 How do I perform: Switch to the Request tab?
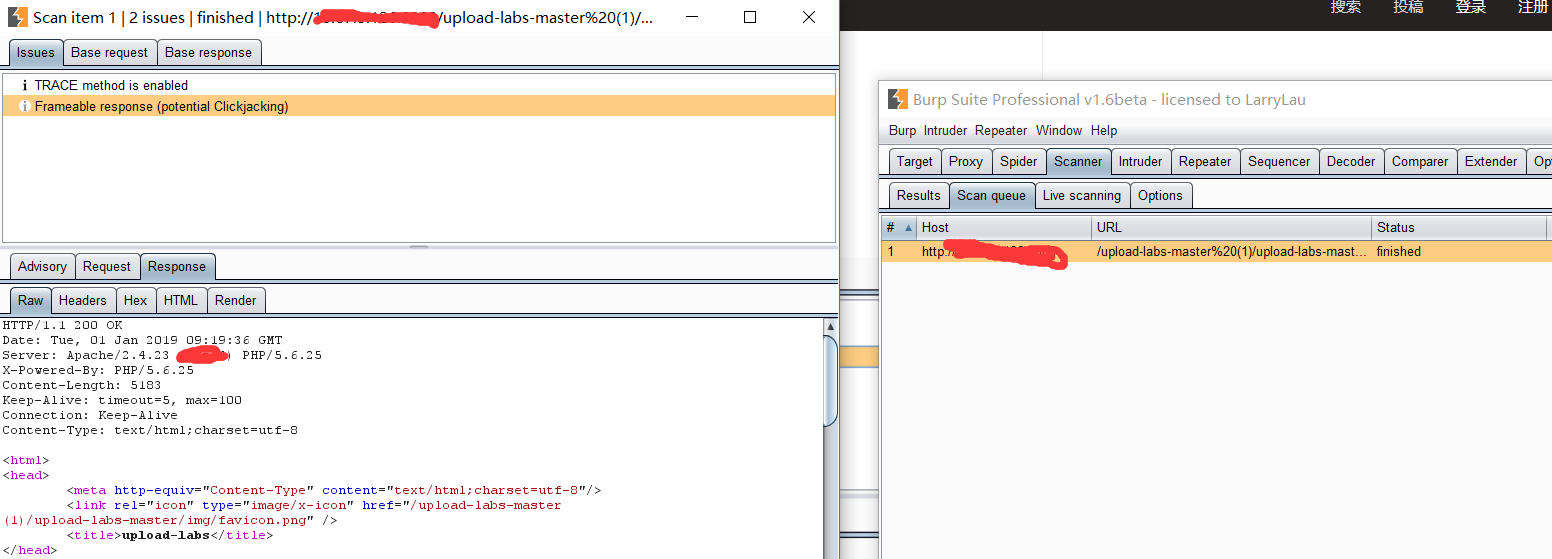[x=107, y=267]
